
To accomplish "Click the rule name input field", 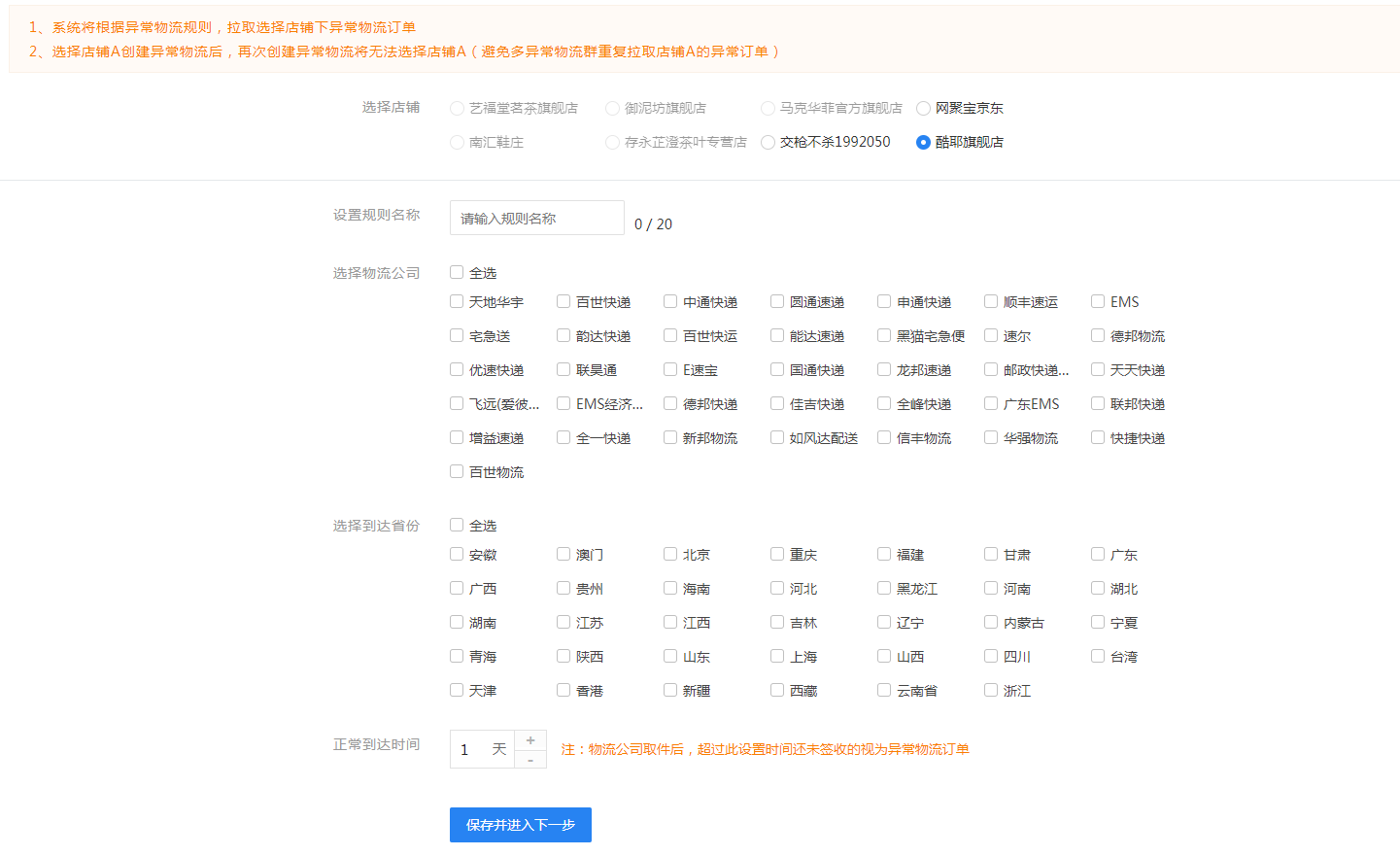I will [x=536, y=218].
